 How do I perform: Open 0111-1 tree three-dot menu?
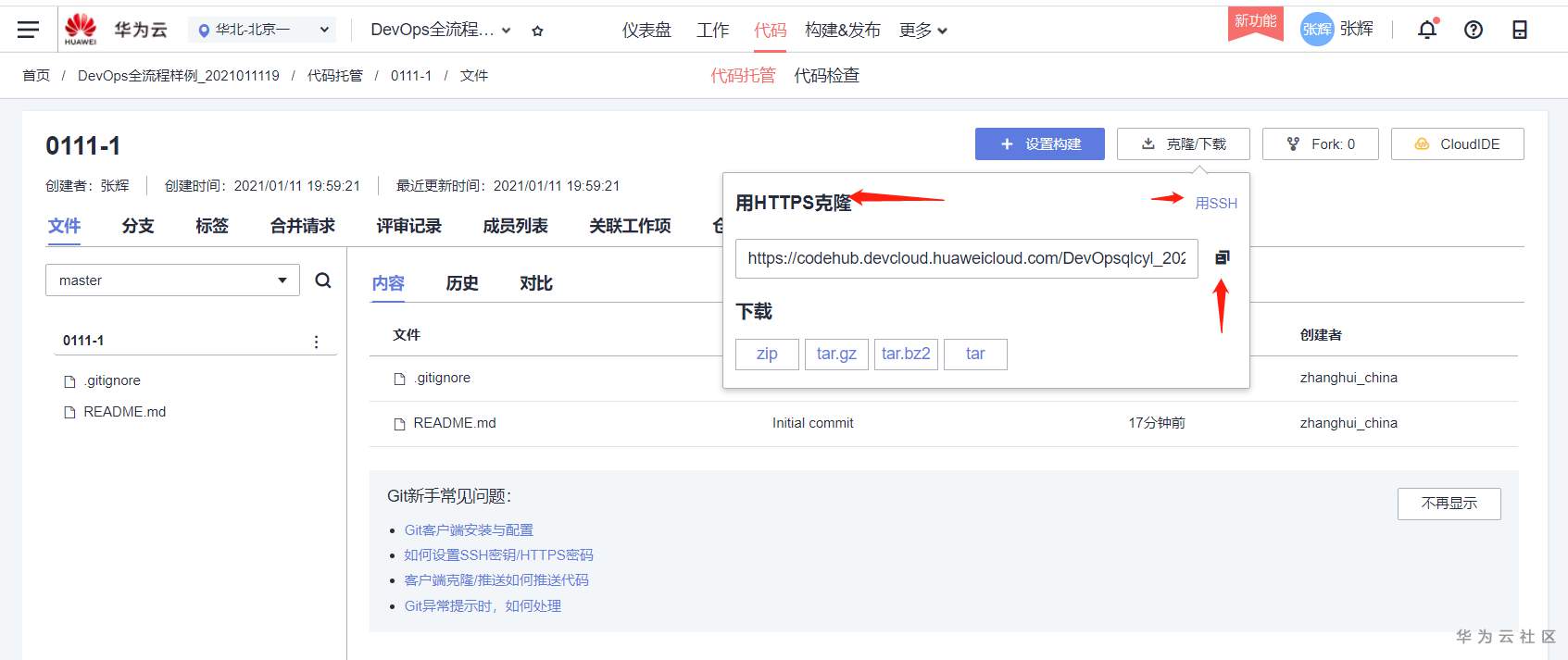tap(316, 342)
